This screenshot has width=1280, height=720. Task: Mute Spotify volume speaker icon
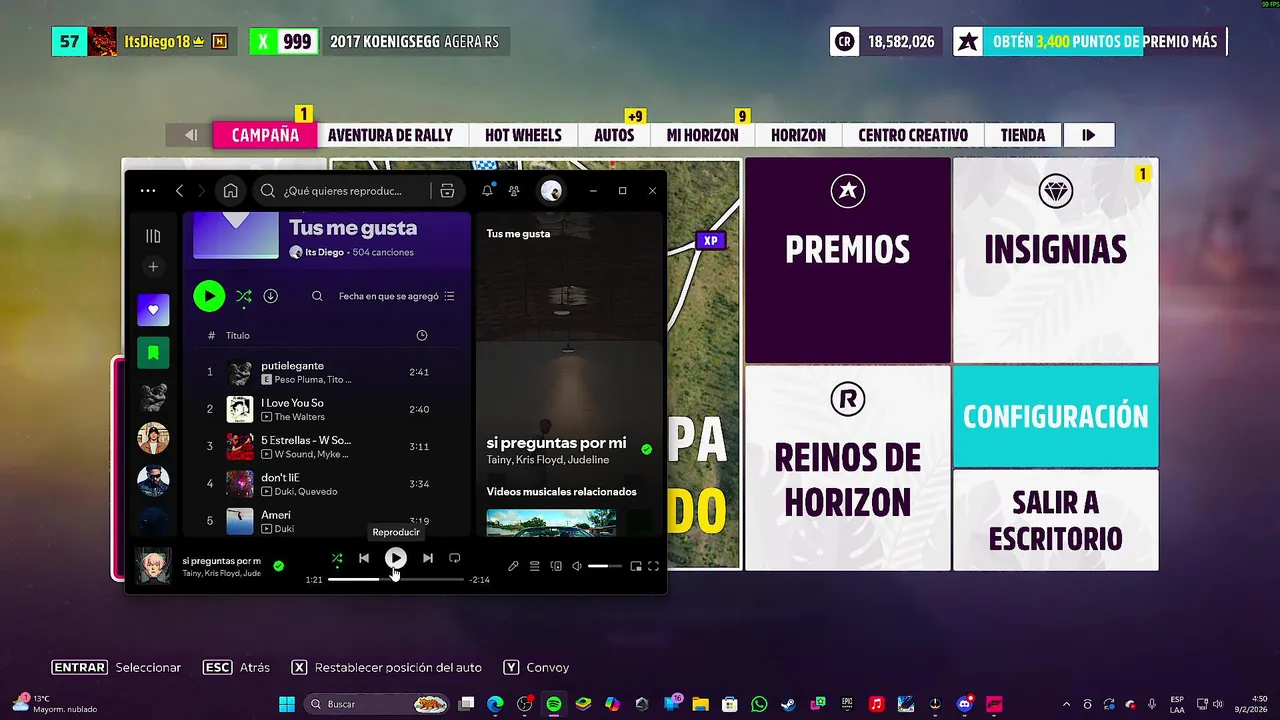[576, 566]
